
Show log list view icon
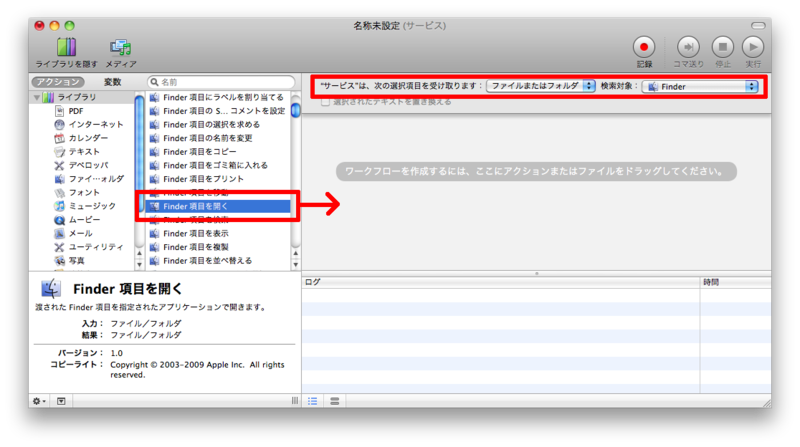(313, 401)
